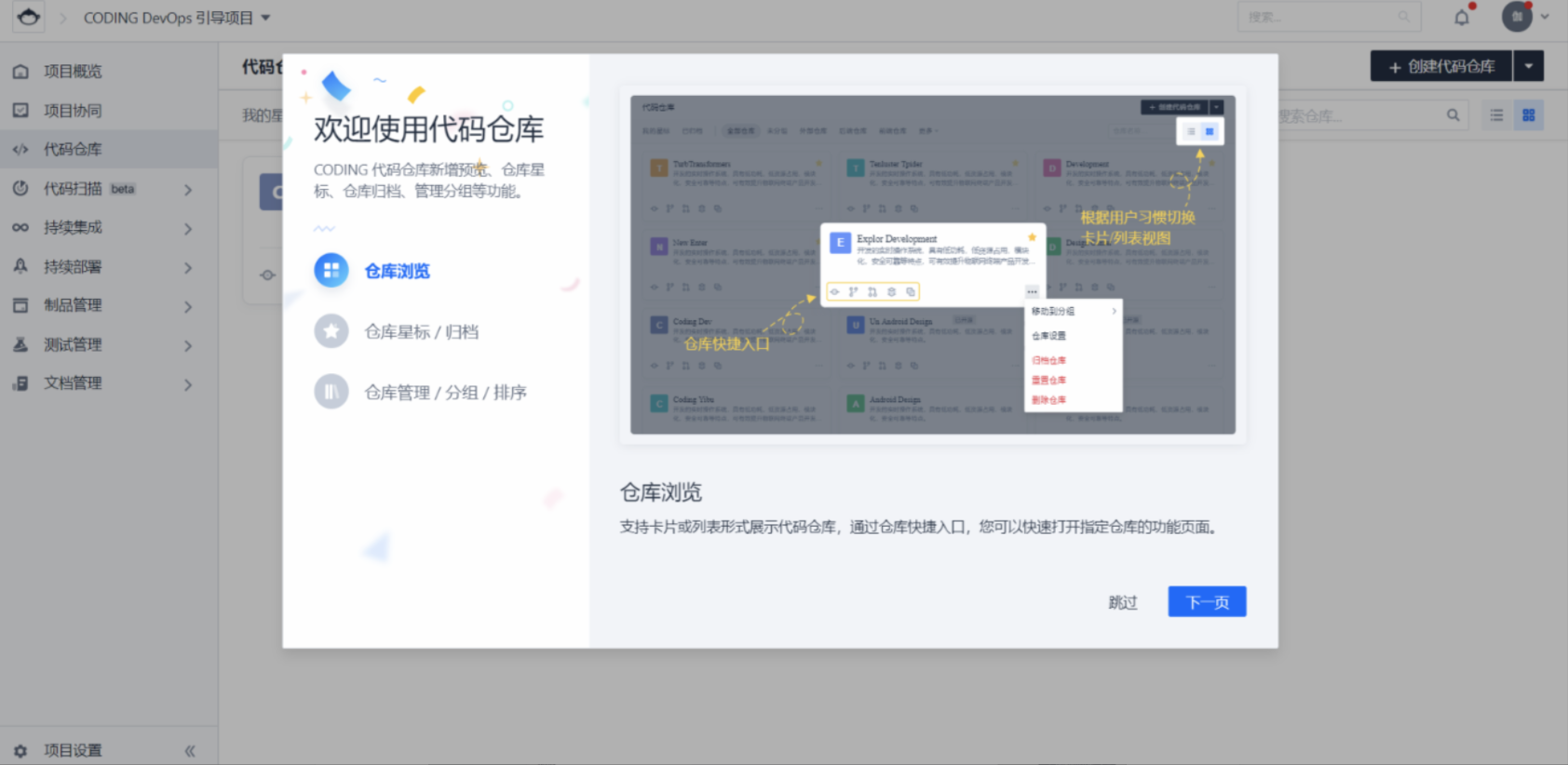
Task: Click the repository preview illustration image
Action: click(933, 264)
